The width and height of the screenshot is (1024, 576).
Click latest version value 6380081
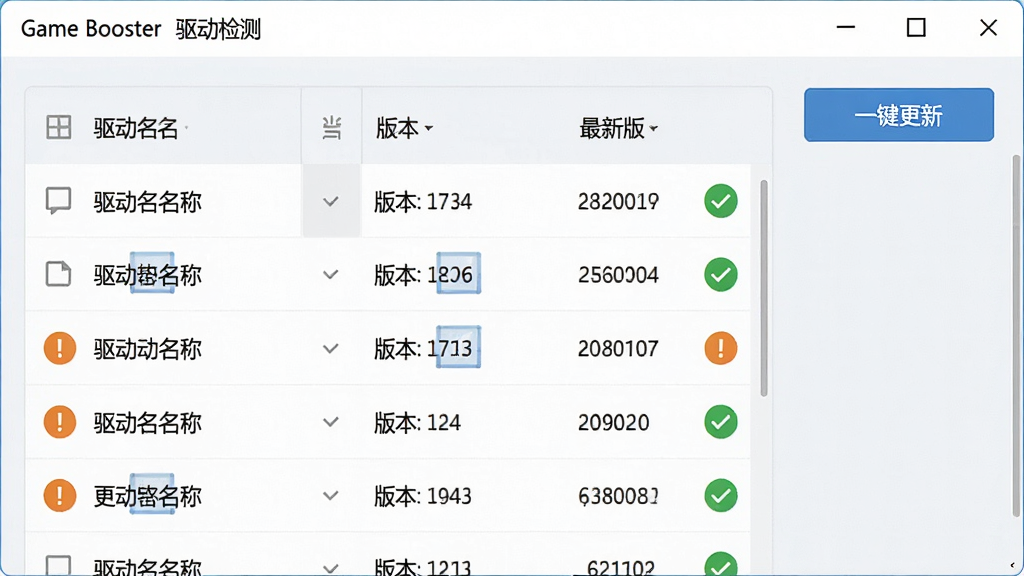click(618, 496)
